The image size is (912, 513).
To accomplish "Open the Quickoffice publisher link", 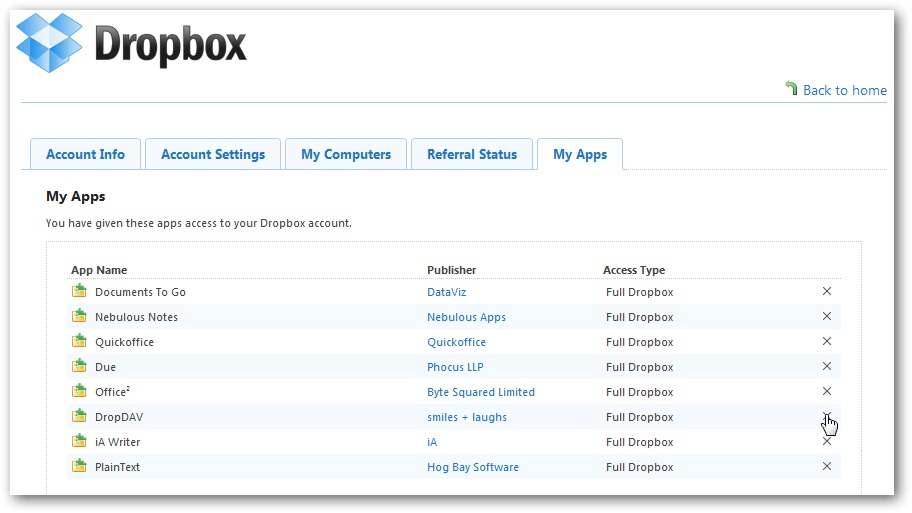I will pos(457,342).
